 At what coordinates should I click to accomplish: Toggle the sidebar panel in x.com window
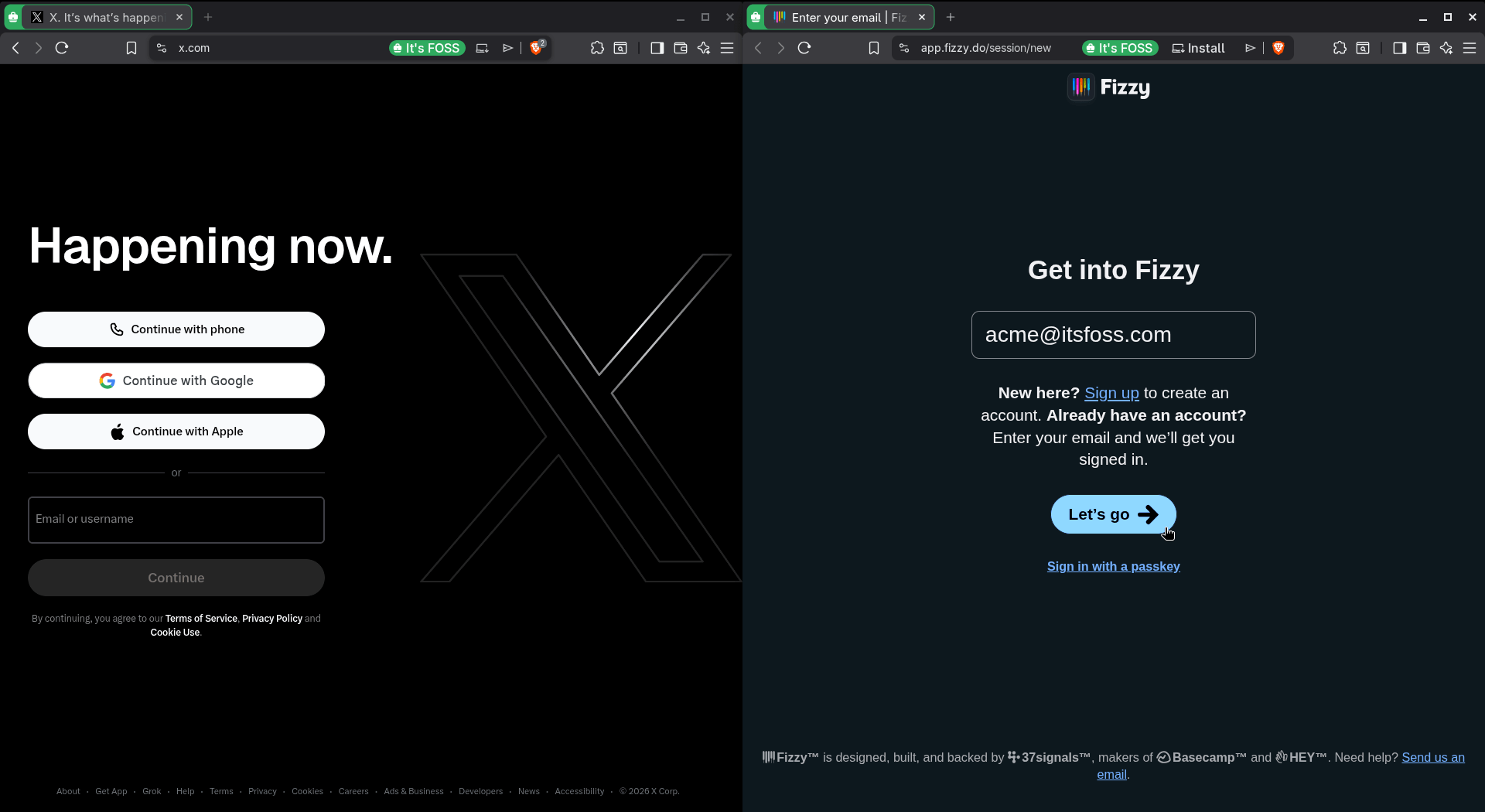657,48
